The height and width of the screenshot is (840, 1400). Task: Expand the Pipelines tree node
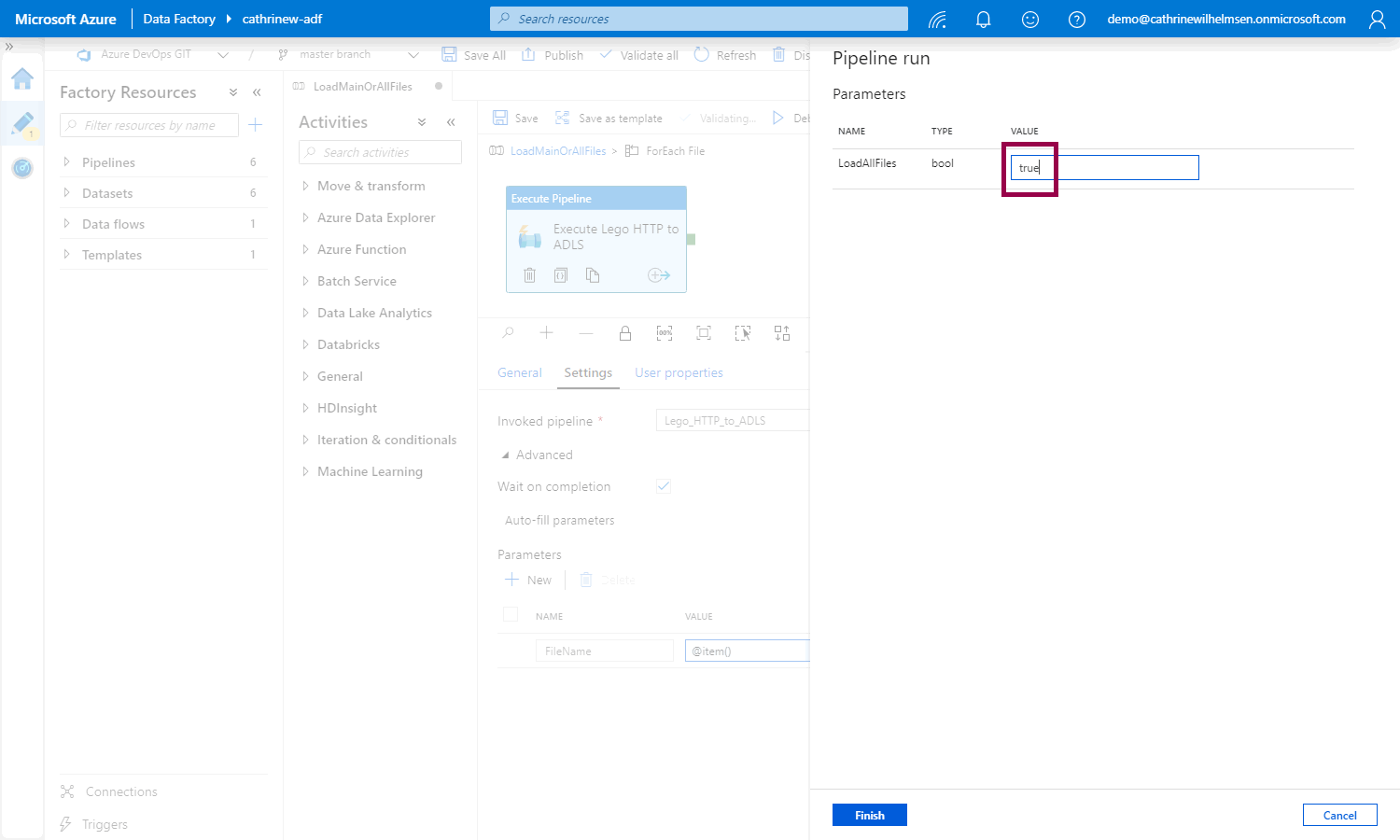(66, 162)
